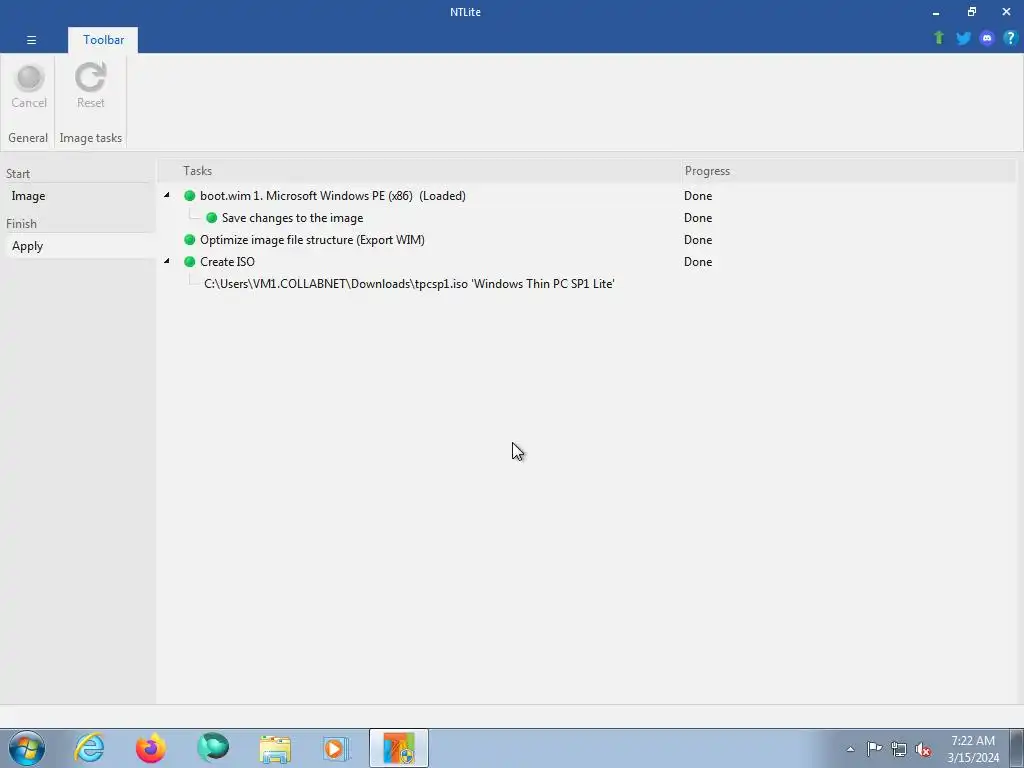Screen dimensions: 1024x768
Task: Select the Toolbar tab
Action: (103, 40)
